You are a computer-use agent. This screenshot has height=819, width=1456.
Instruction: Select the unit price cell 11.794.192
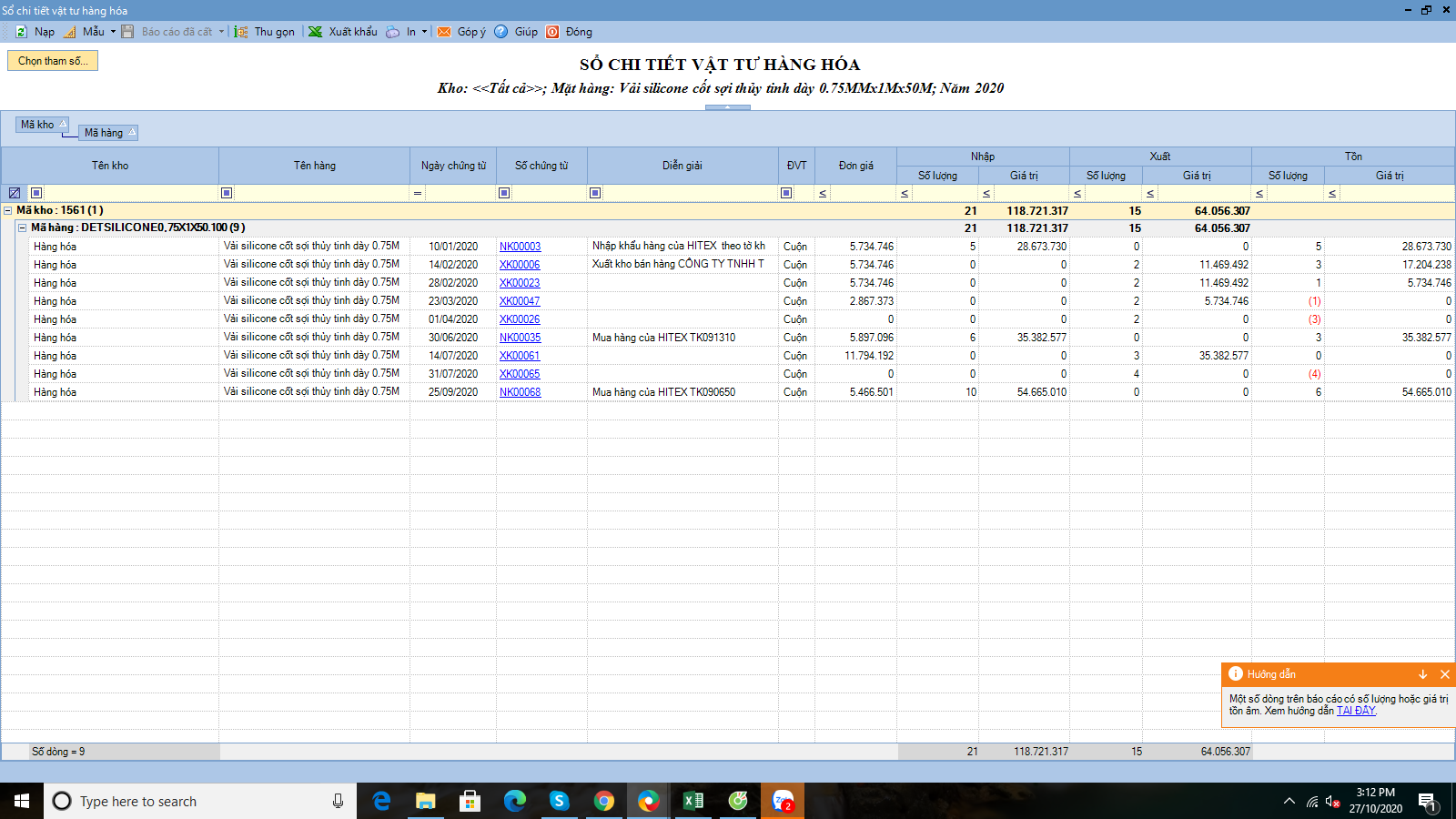[x=855, y=356]
